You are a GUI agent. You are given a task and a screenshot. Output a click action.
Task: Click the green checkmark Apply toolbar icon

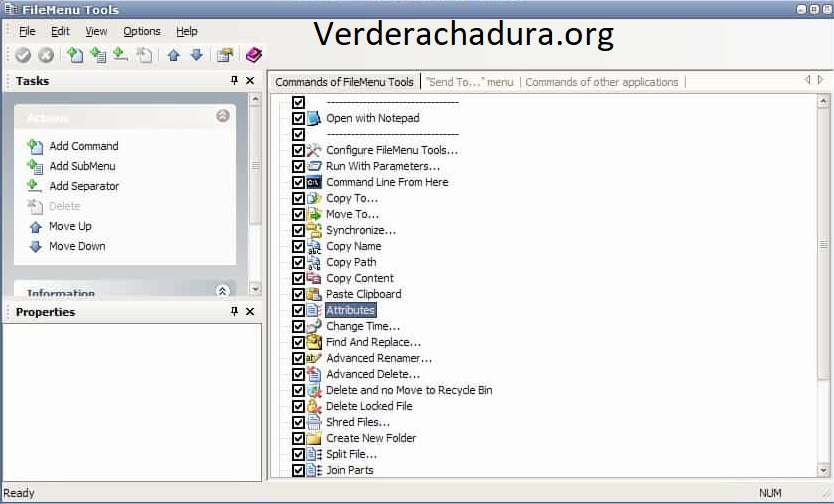pyautogui.click(x=23, y=55)
